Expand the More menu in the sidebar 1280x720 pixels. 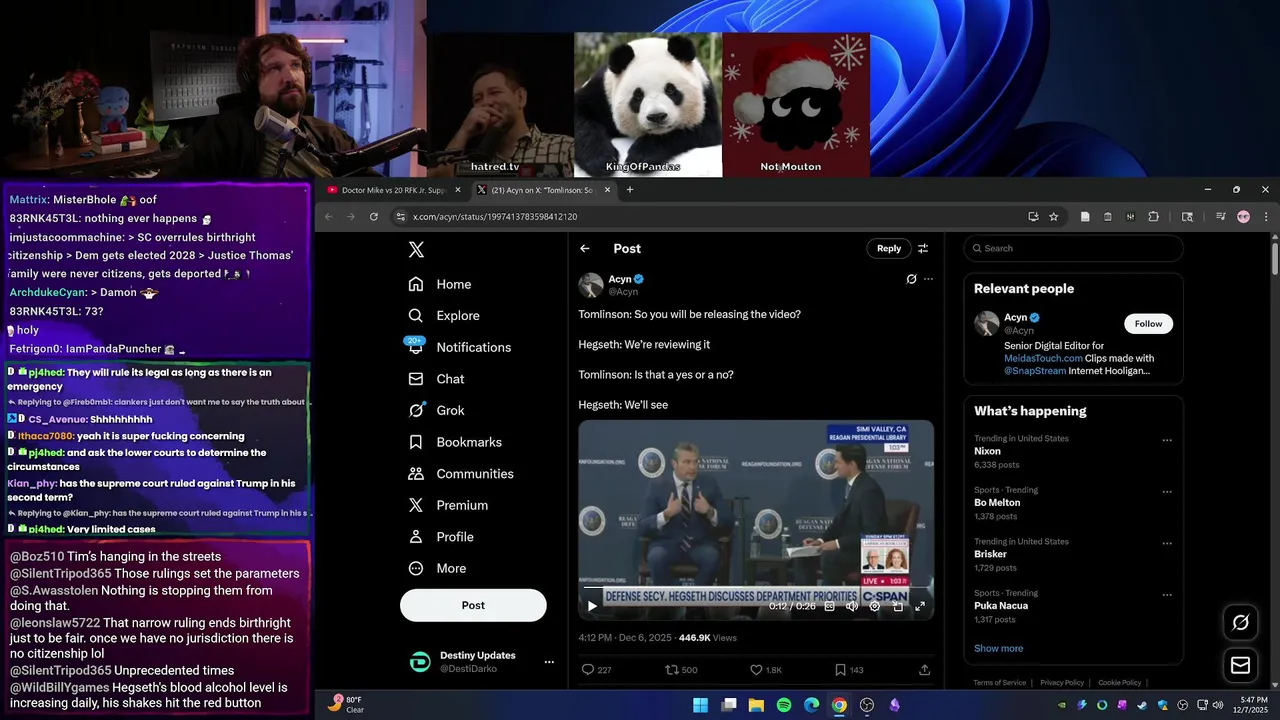tap(438, 568)
